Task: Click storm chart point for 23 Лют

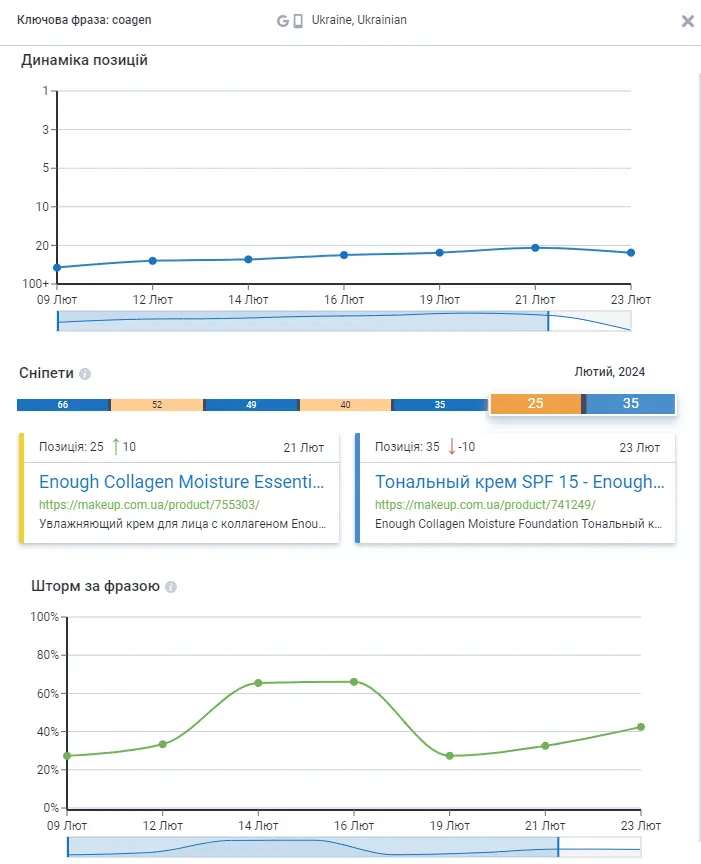Action: point(641,727)
